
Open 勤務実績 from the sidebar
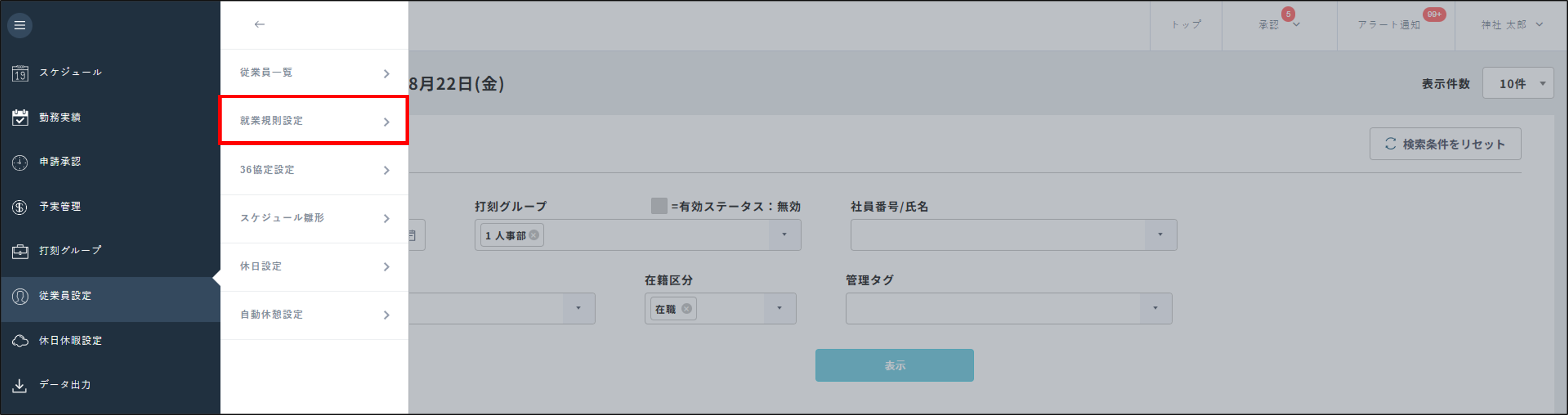20,117
